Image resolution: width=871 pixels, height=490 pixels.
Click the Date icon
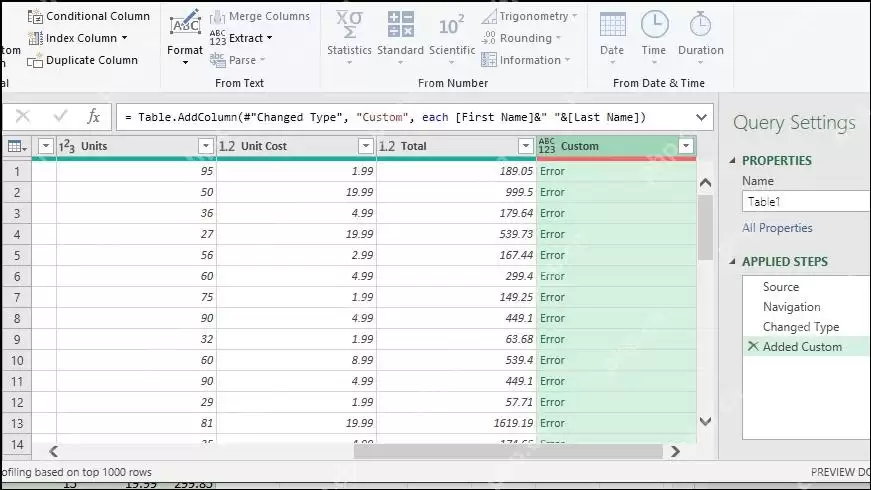612,25
